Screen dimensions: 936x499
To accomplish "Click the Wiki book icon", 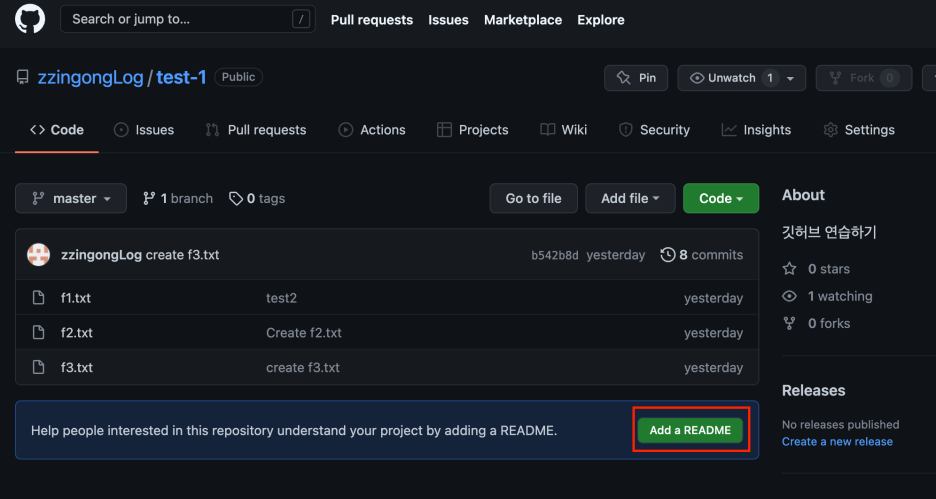I will point(547,130).
